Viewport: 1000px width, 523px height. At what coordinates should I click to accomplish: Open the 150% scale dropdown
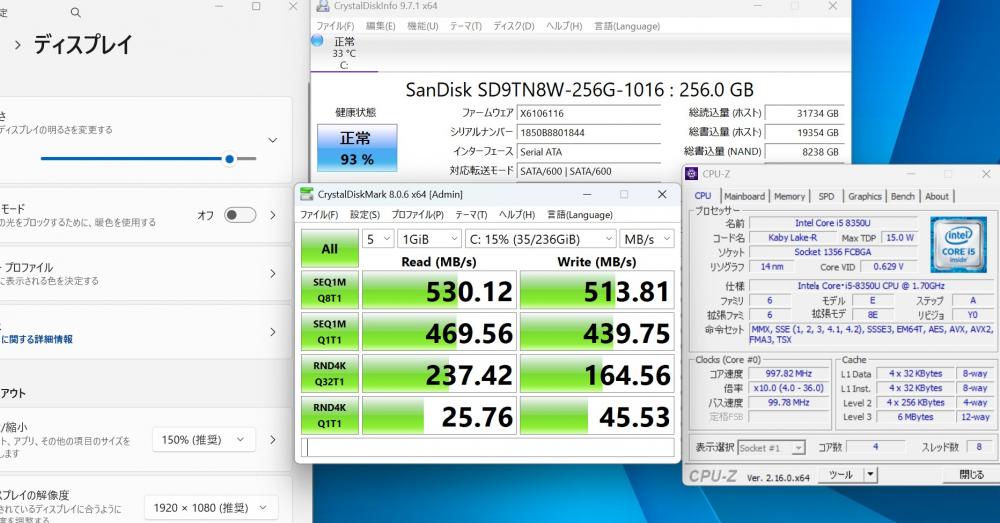203,439
